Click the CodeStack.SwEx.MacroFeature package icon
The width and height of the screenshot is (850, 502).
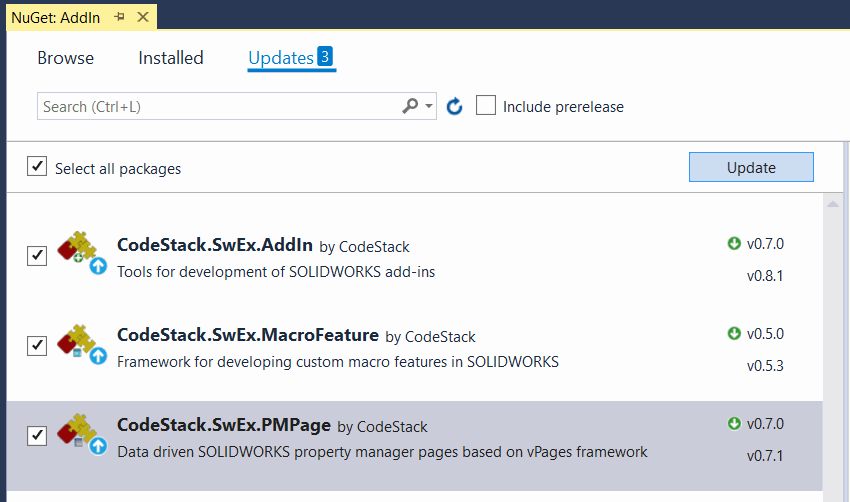tap(82, 344)
